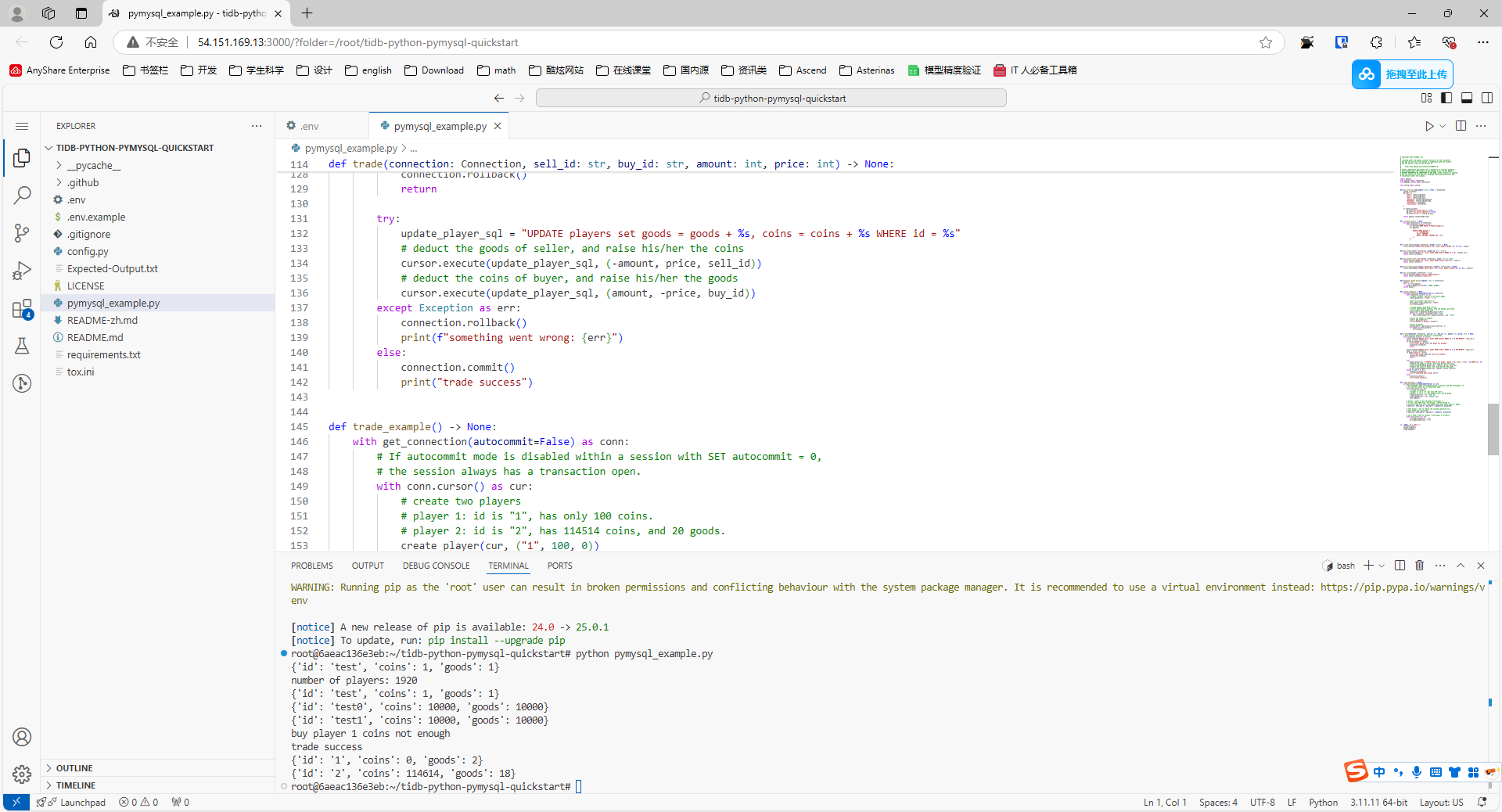This screenshot has width=1502, height=812.
Task: Split the editor to the right
Action: [1461, 126]
